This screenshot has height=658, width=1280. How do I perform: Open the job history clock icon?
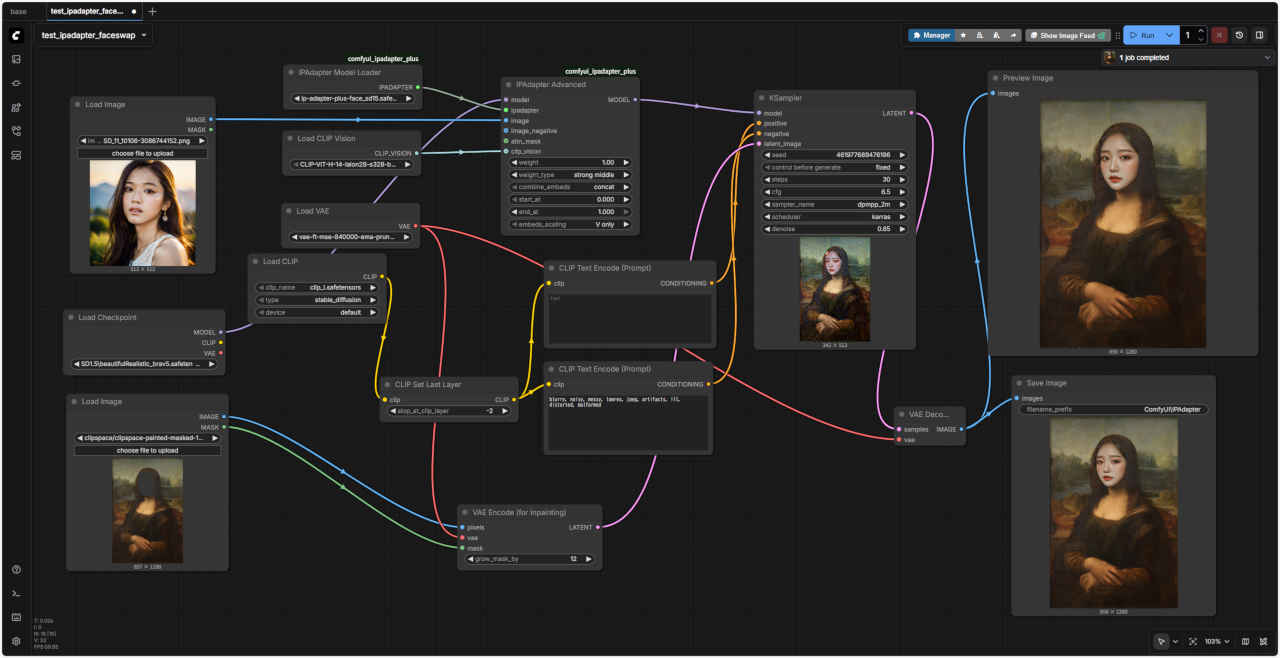point(1239,35)
